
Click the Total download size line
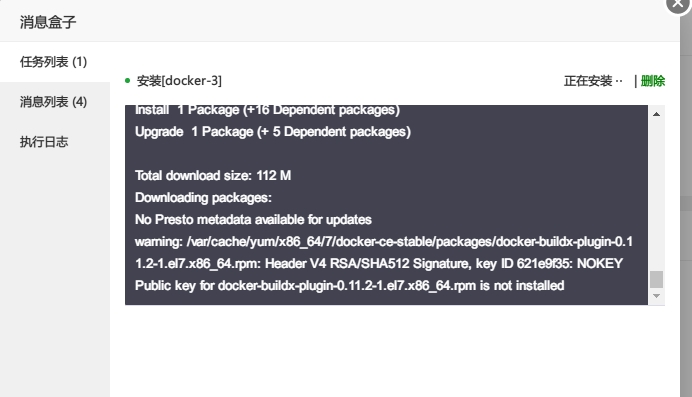pos(213,176)
